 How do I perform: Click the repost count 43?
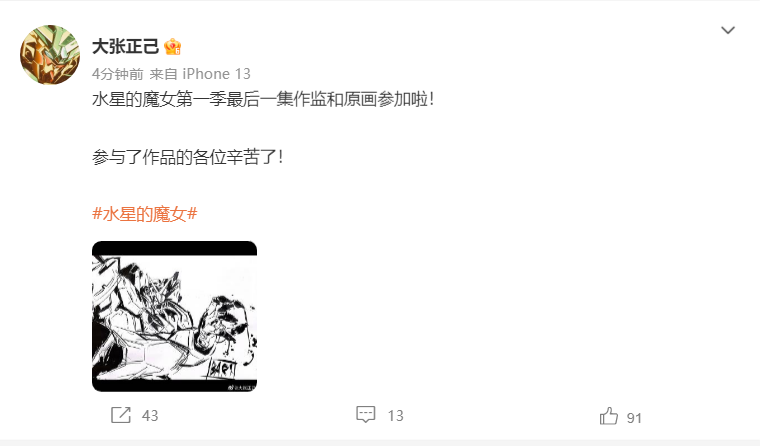[150, 415]
